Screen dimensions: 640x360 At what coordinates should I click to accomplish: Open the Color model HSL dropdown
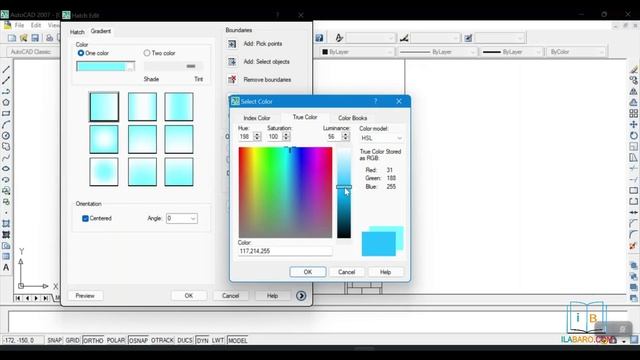[x=381, y=138]
